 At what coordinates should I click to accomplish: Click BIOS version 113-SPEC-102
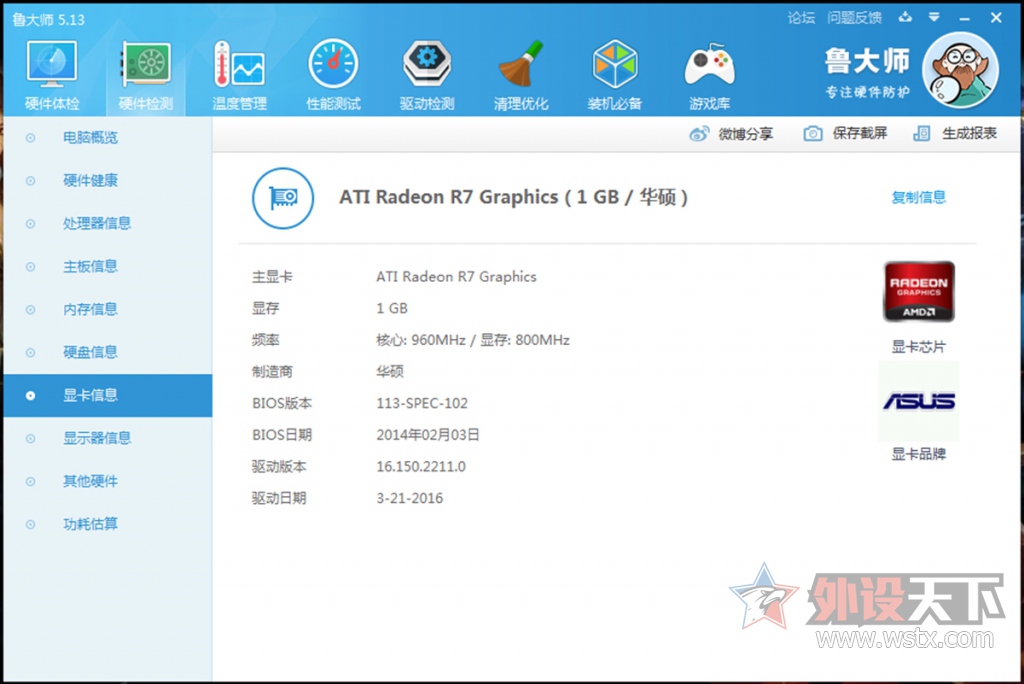422,403
